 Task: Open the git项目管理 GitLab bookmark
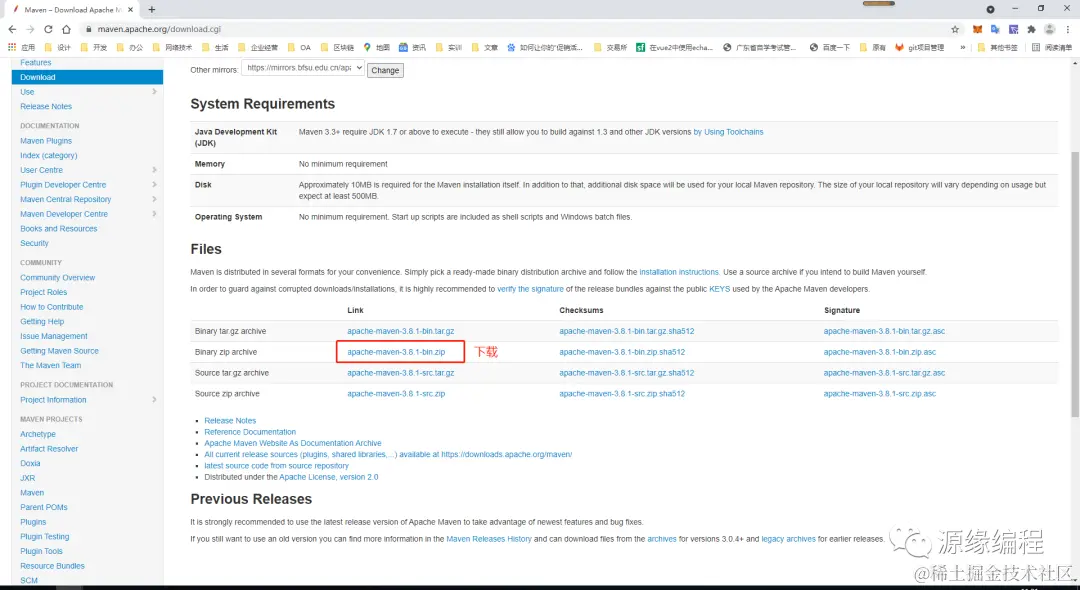click(x=920, y=48)
